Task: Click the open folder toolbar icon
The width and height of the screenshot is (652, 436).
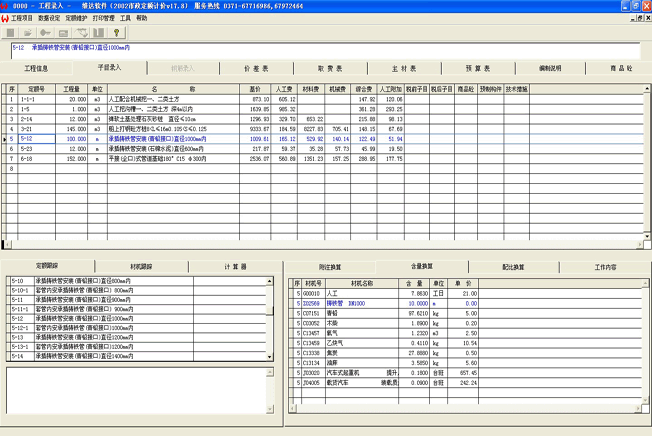Action: tap(29, 31)
